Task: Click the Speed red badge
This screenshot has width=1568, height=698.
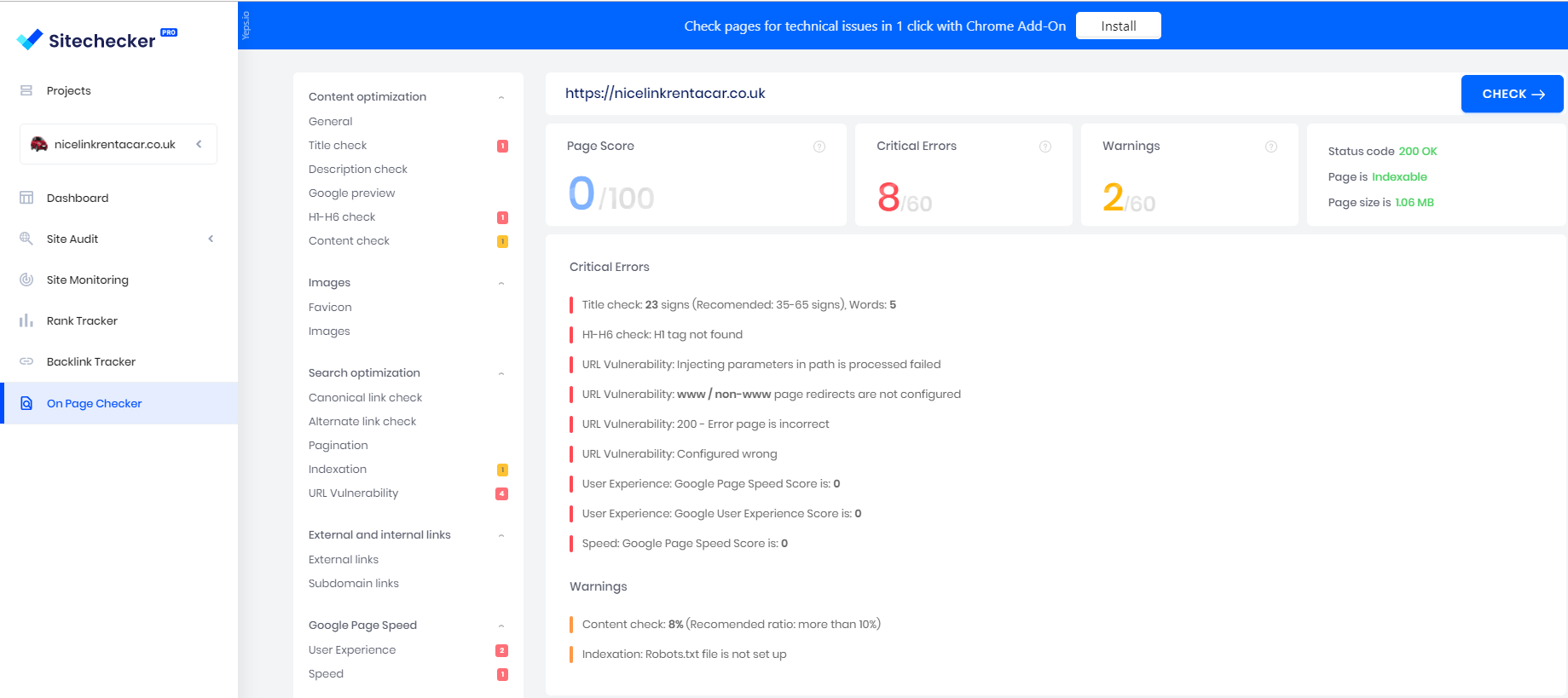Action: 503,674
